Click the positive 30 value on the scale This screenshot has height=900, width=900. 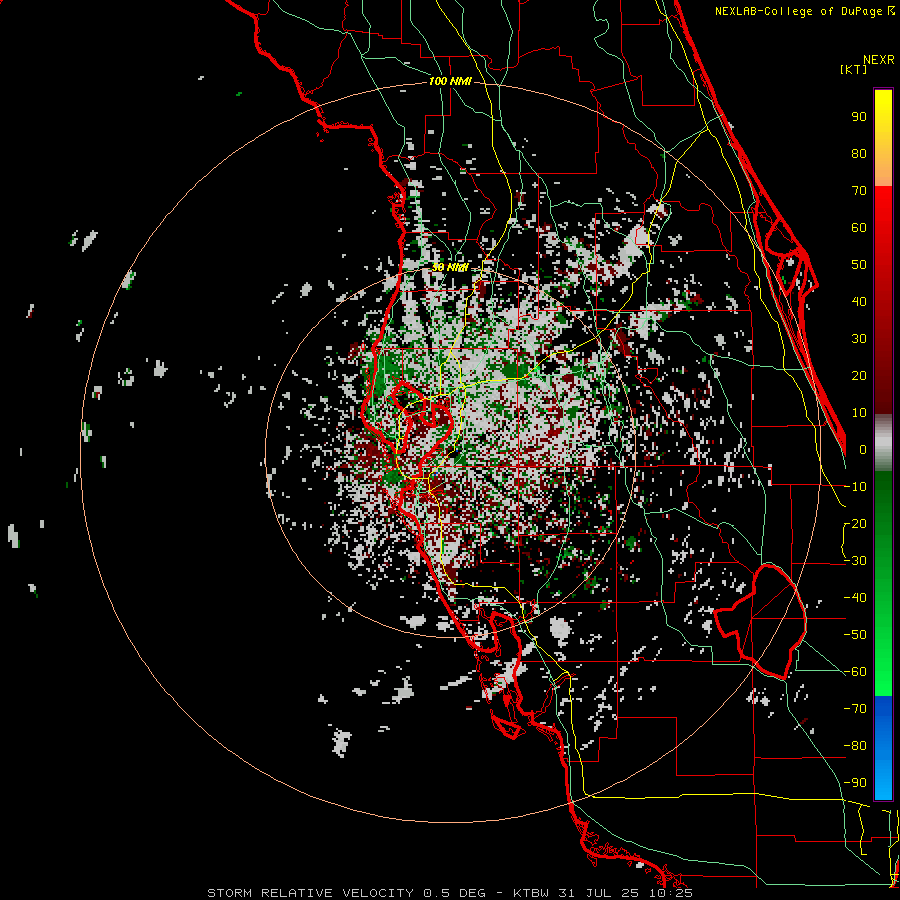[x=859, y=339]
